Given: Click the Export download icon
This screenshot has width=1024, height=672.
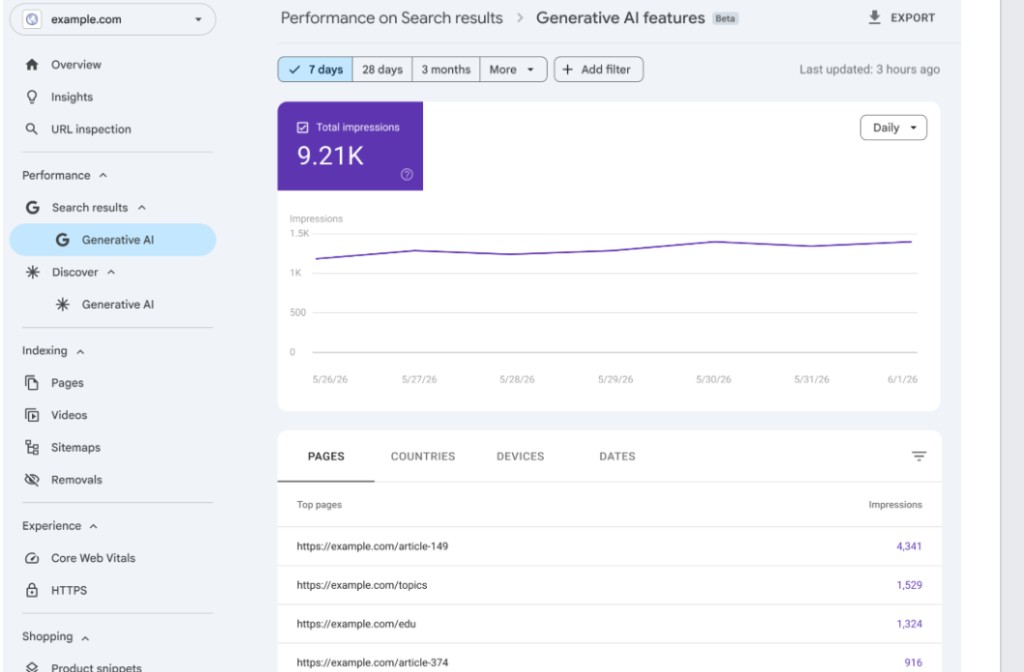Looking at the screenshot, I should tap(874, 18).
